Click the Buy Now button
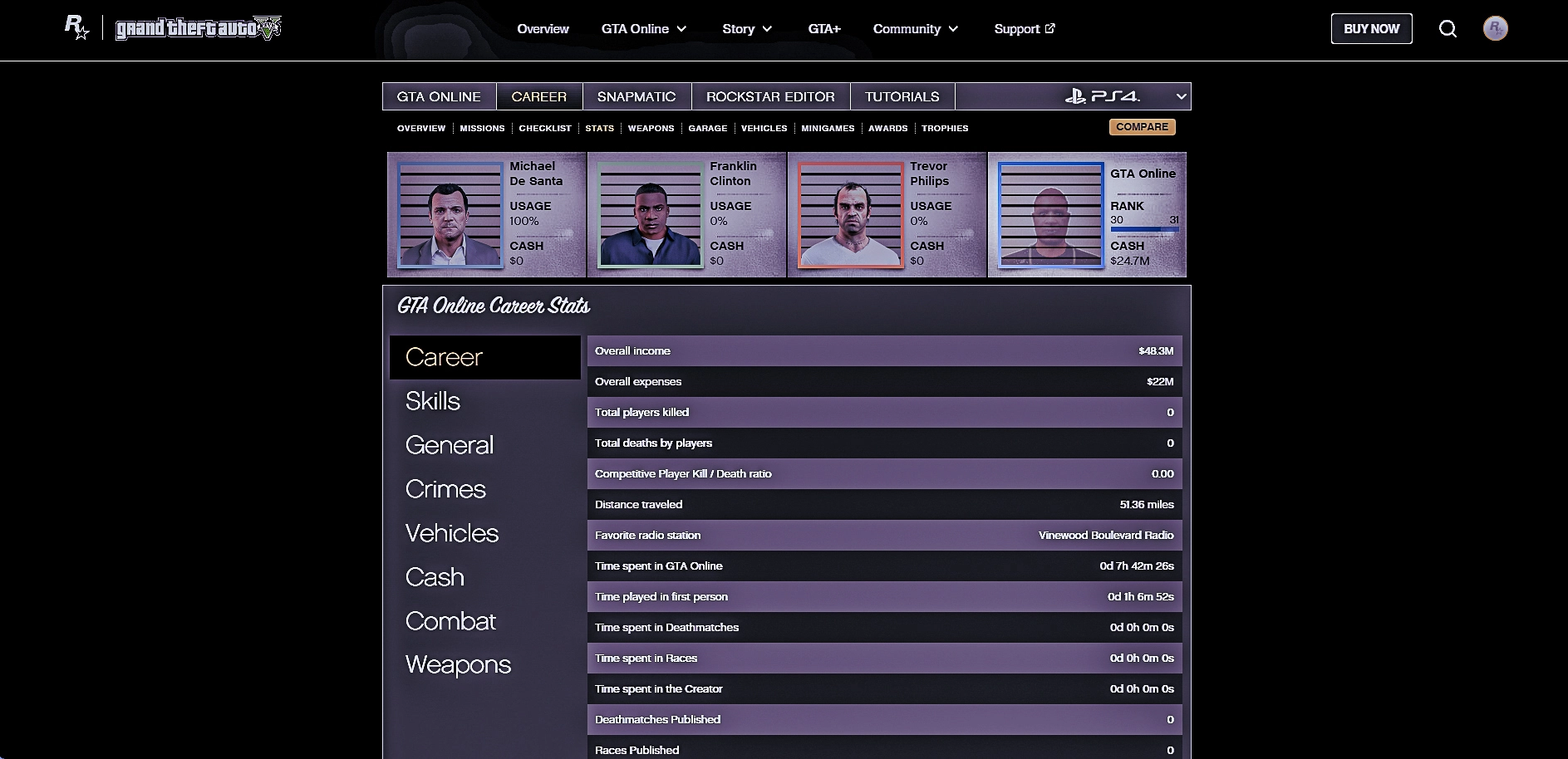1568x759 pixels. [1371, 29]
